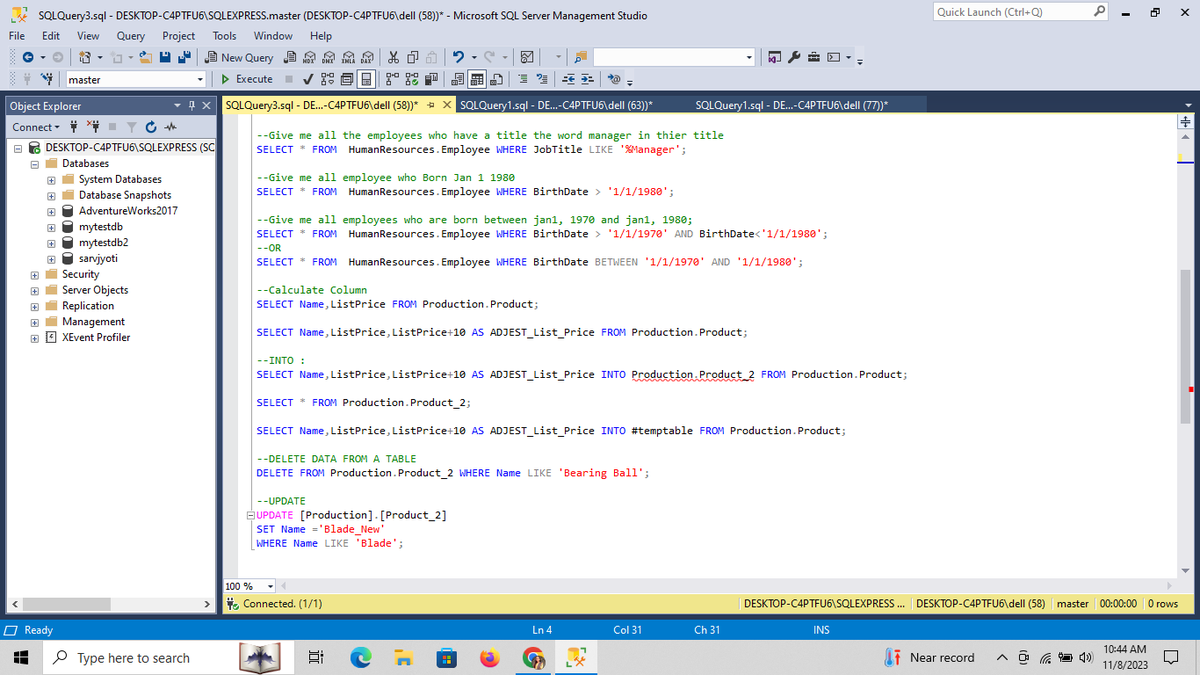
Task: Click the Analysis Services MDX Query icon
Action: click(x=309, y=58)
